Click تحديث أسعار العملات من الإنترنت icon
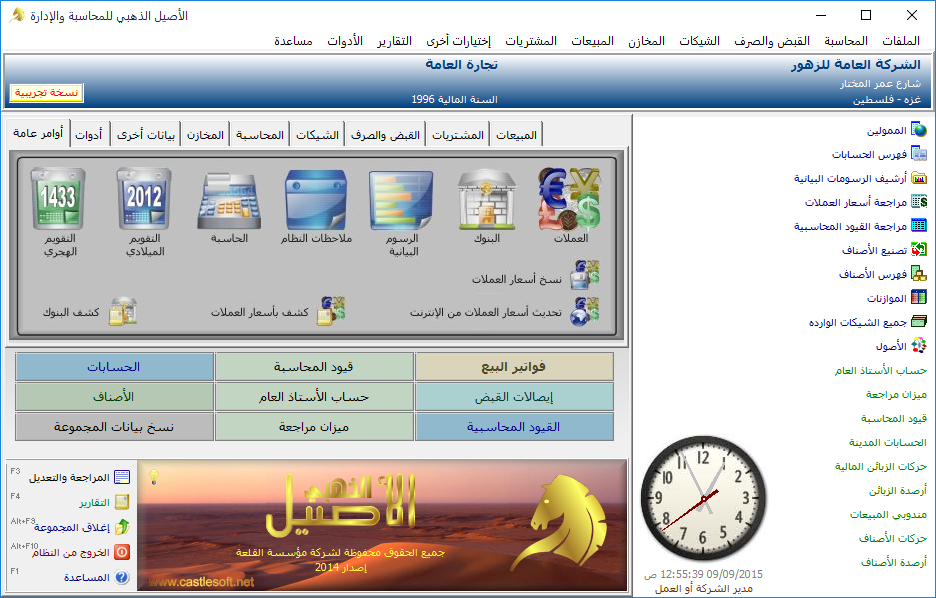 pos(584,312)
